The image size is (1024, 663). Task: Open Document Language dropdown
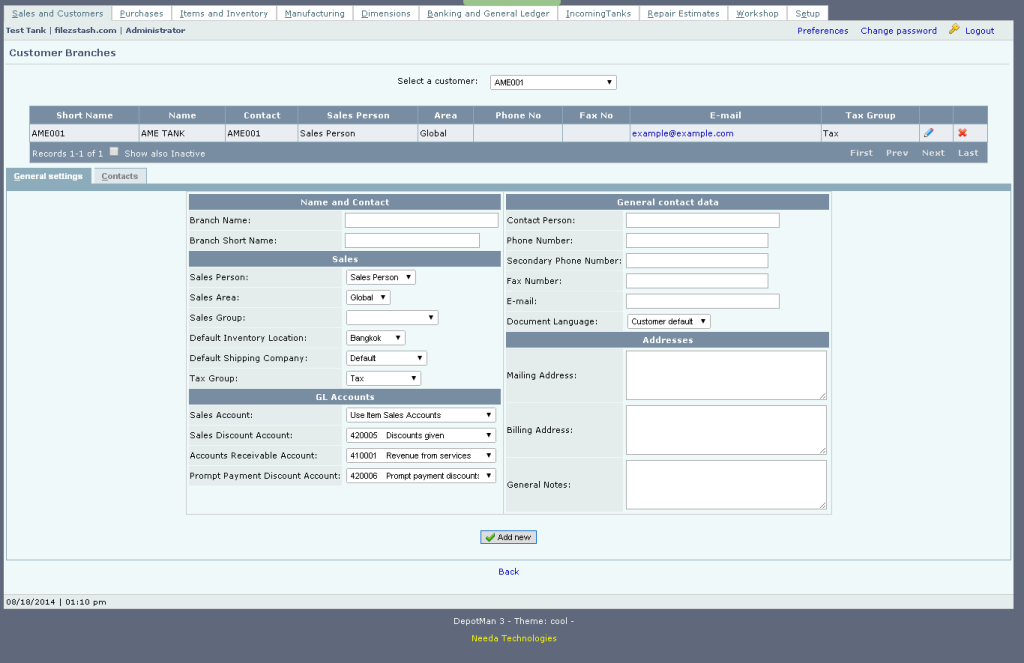[669, 321]
